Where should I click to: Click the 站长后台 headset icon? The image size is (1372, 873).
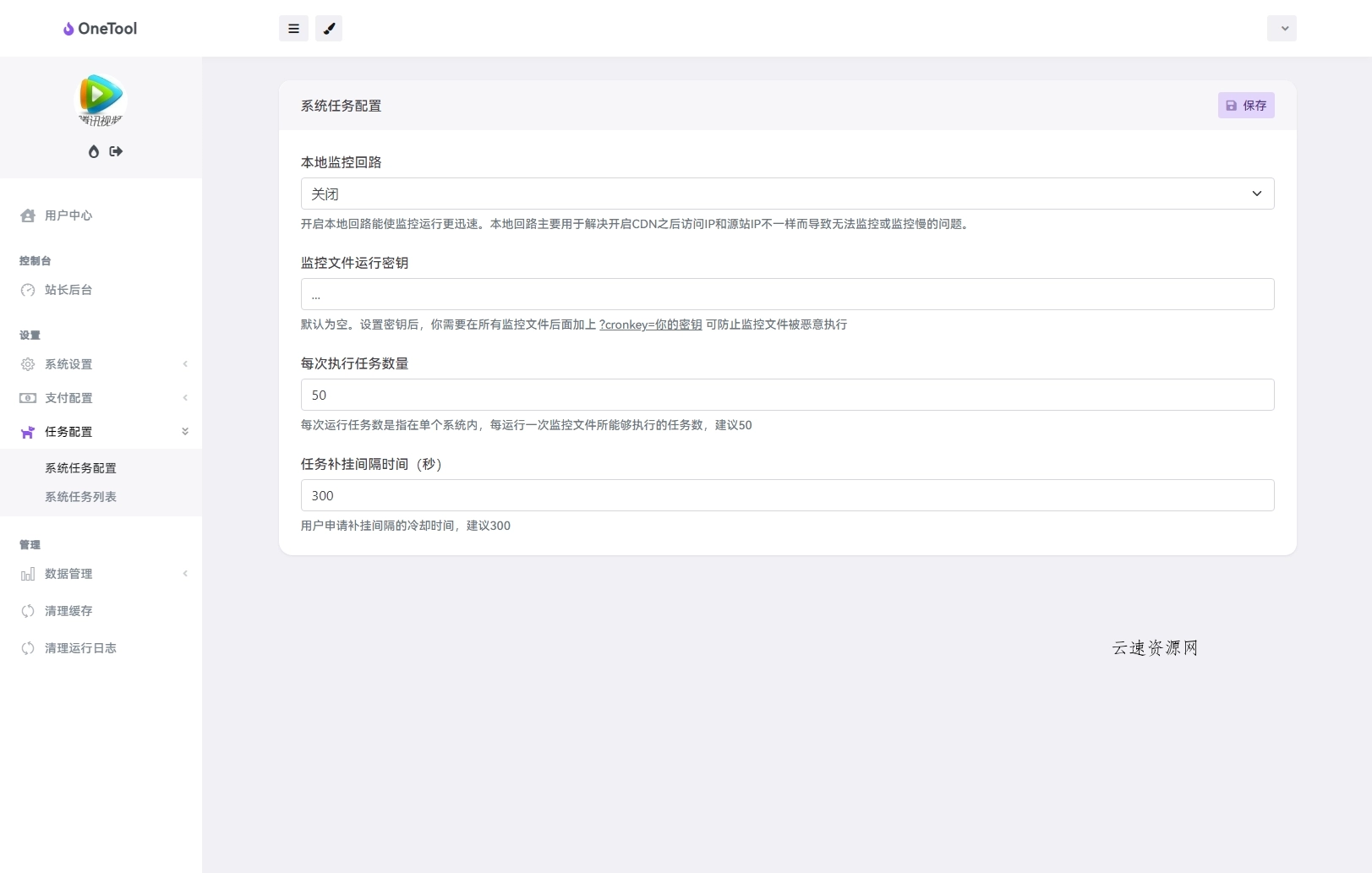[27, 290]
